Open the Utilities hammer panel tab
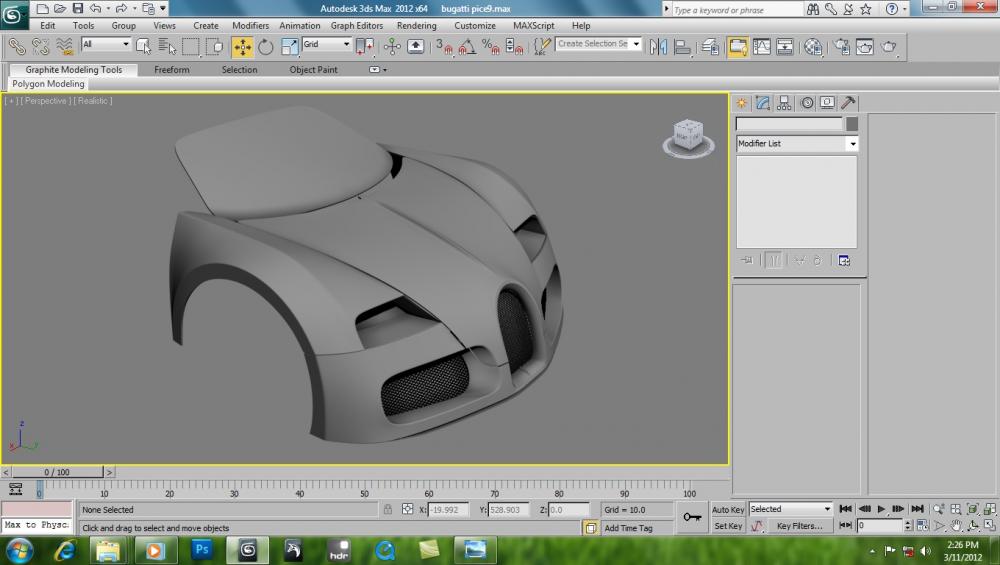Viewport: 1000px width, 565px height. point(848,103)
